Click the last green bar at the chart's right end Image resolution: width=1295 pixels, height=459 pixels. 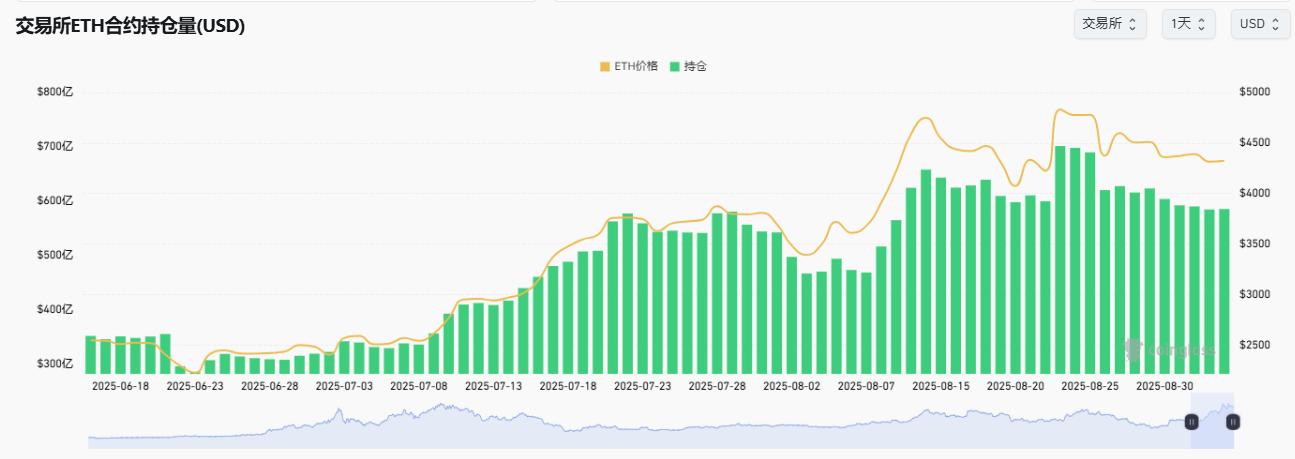[x=1223, y=290]
